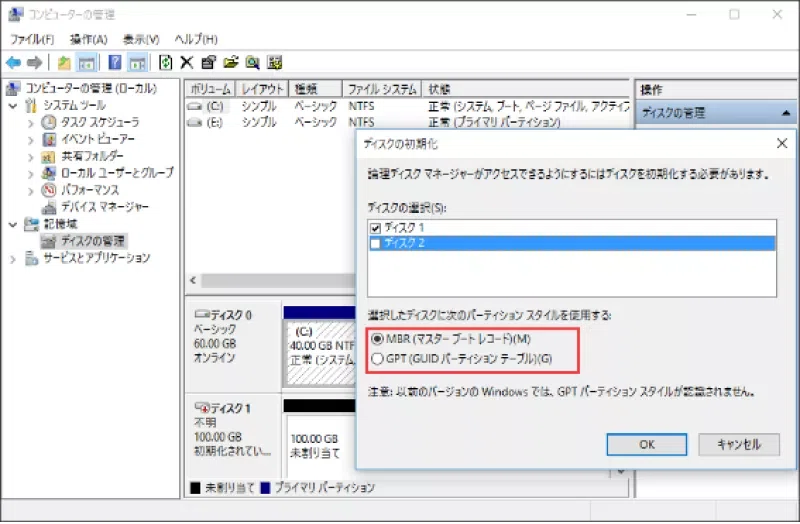This screenshot has height=524, width=800.
Task: Select the GPT (GUID パーティション テーブル) radio button
Action: click(x=378, y=359)
